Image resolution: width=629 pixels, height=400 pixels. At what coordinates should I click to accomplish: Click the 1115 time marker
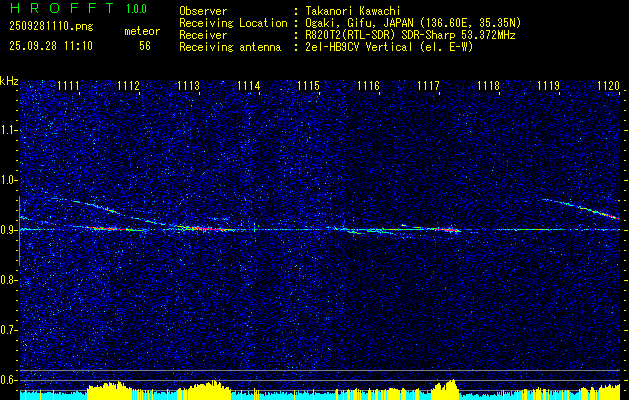point(308,85)
